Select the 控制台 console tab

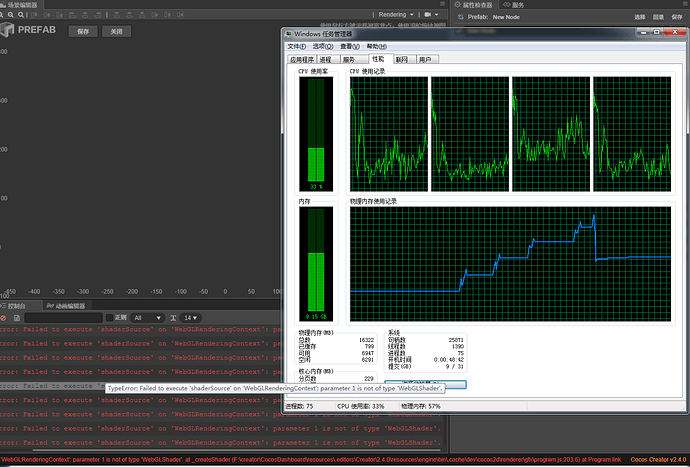point(20,306)
